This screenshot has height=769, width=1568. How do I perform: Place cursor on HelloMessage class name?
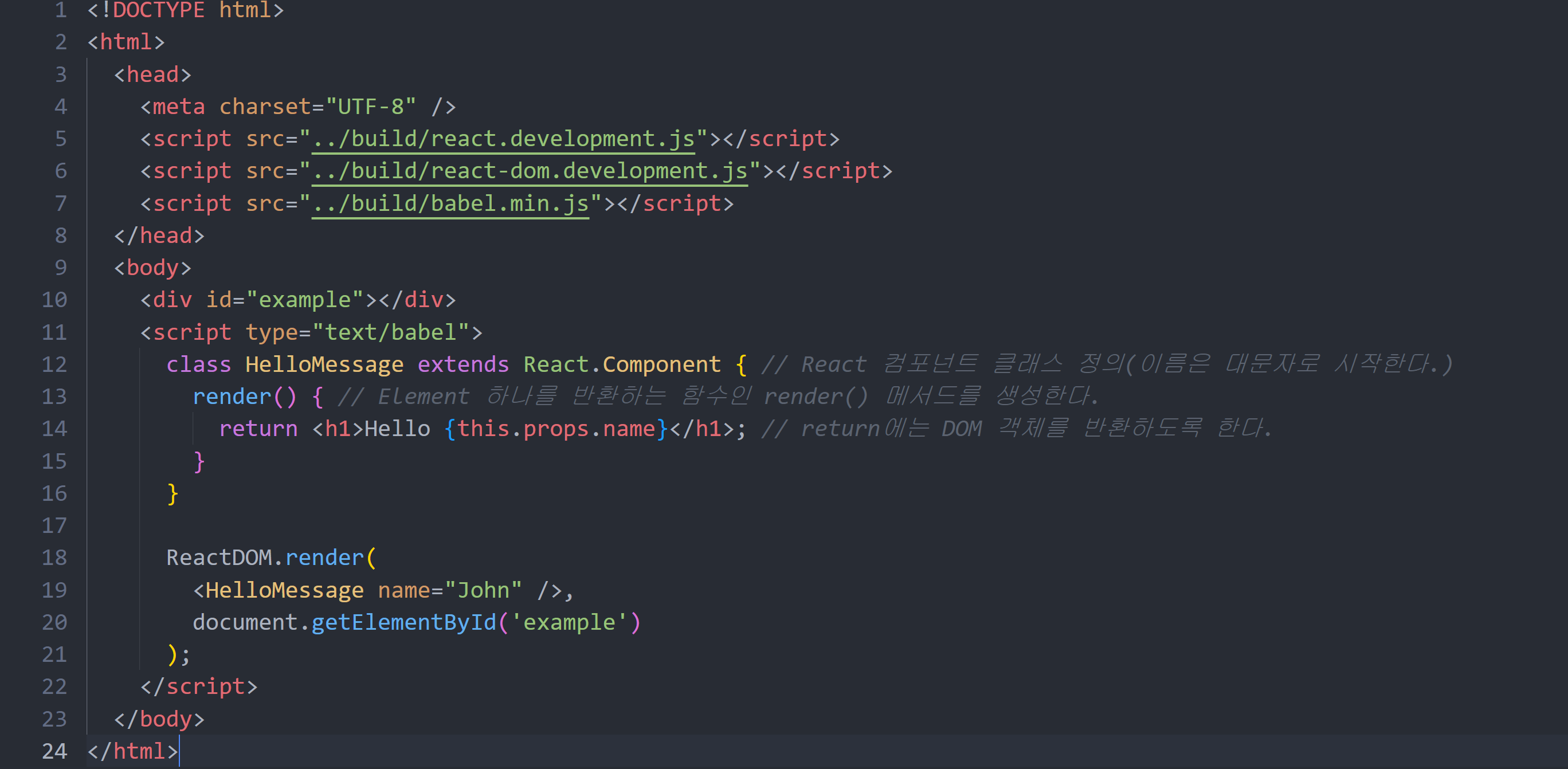[x=324, y=364]
